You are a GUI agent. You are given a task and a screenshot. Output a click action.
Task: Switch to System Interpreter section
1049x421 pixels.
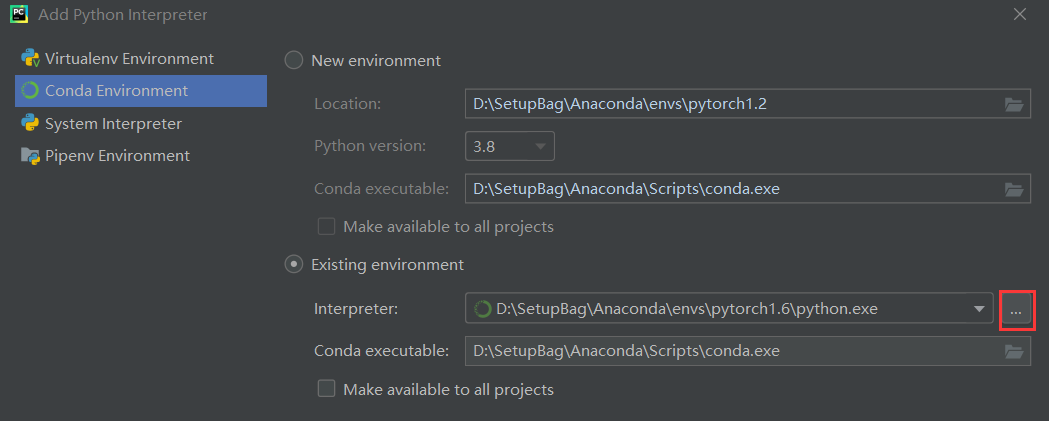pos(113,124)
